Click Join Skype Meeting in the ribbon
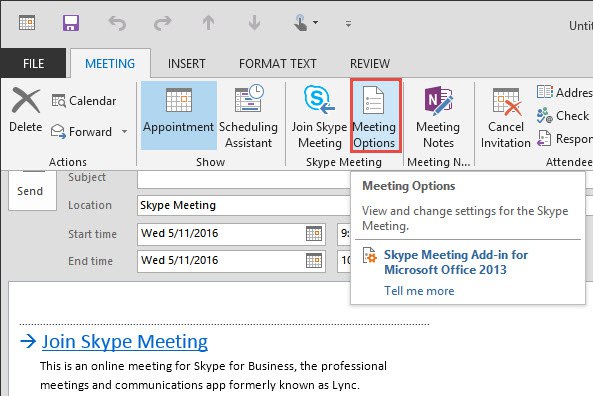 (319, 116)
